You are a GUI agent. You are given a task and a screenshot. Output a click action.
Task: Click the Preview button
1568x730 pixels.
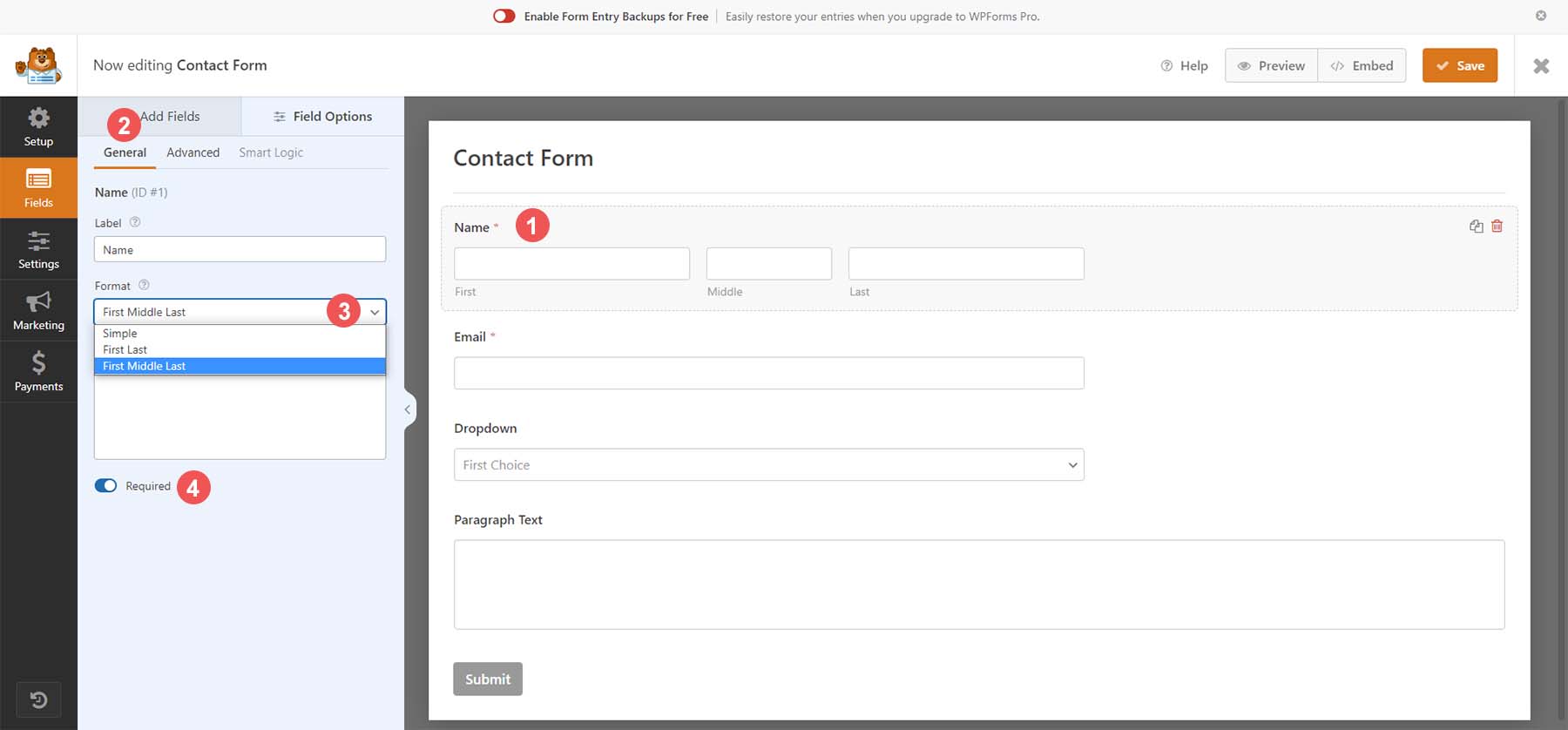point(1271,65)
